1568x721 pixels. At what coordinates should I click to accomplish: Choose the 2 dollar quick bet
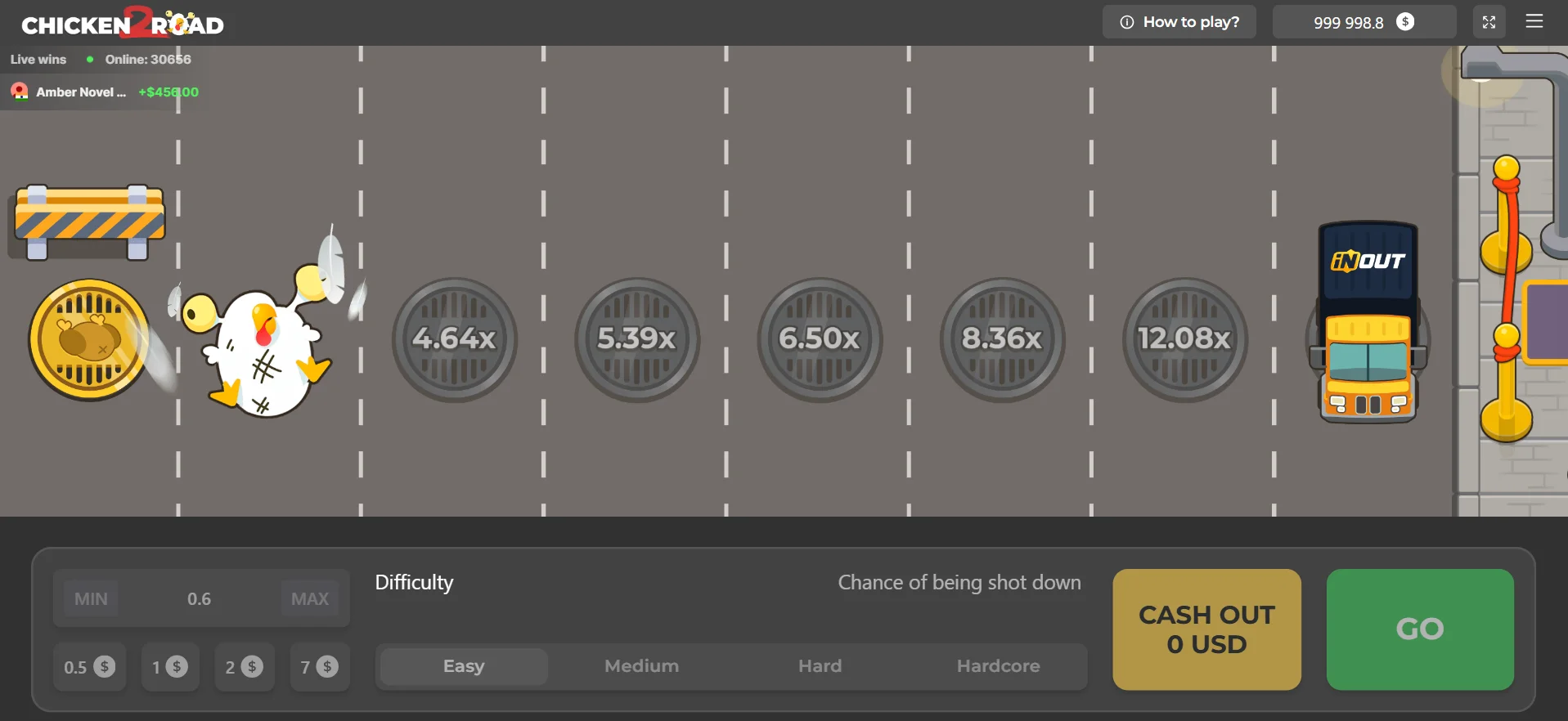244,667
